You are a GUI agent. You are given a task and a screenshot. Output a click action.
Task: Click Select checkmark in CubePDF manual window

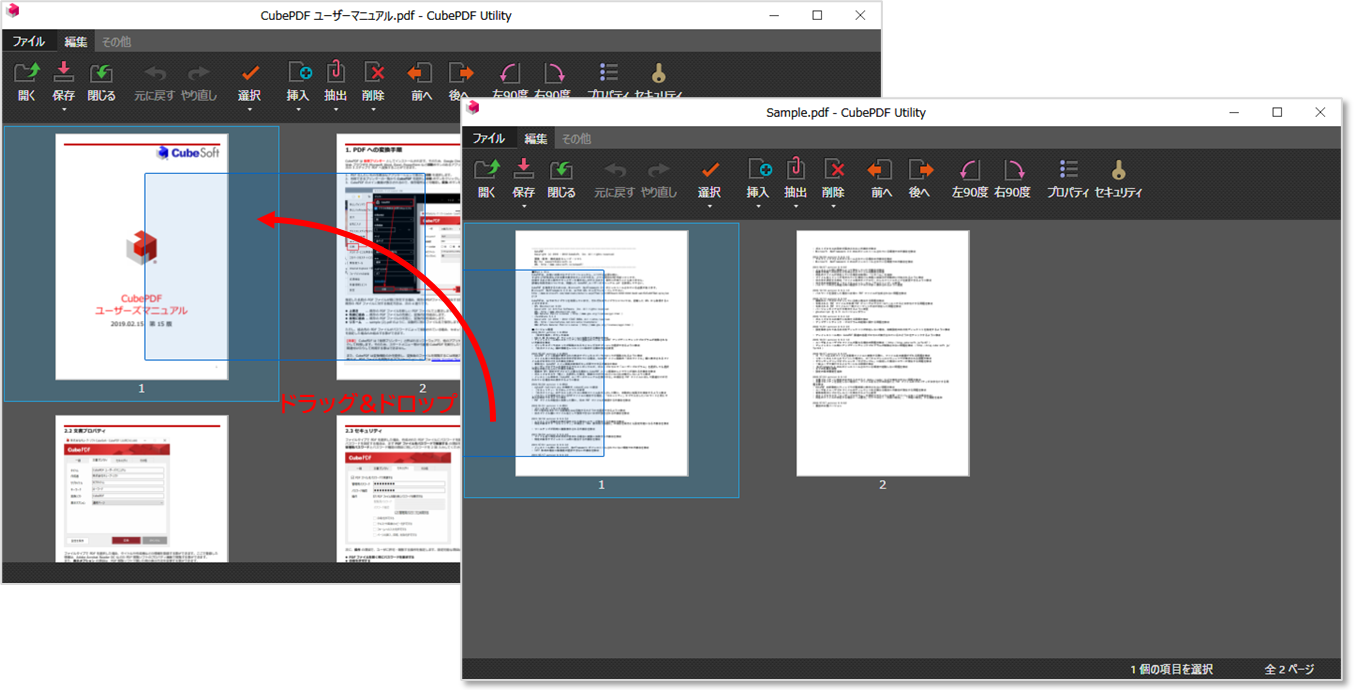tap(250, 73)
